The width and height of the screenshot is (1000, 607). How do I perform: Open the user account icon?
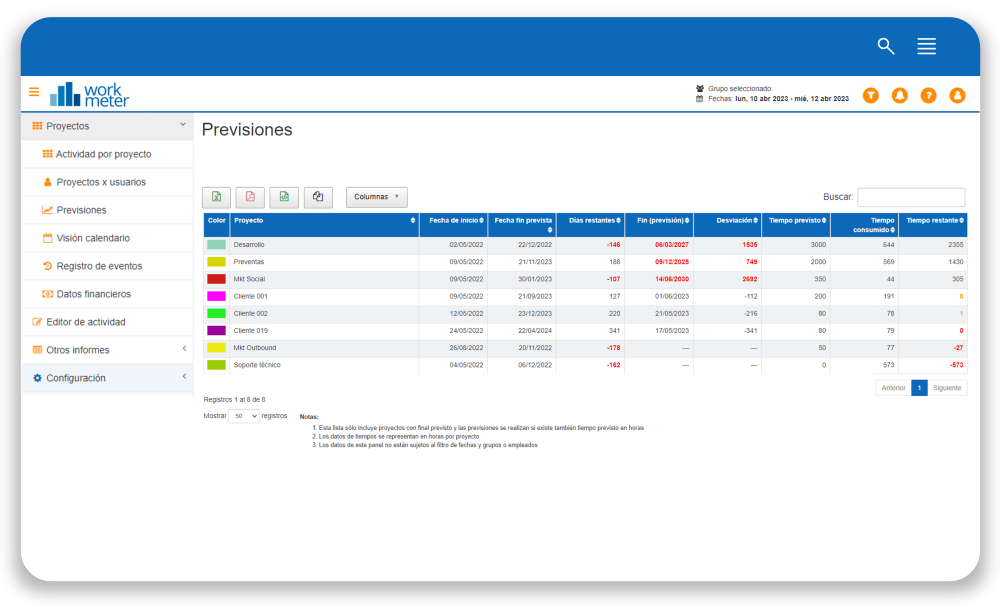[x=957, y=95]
